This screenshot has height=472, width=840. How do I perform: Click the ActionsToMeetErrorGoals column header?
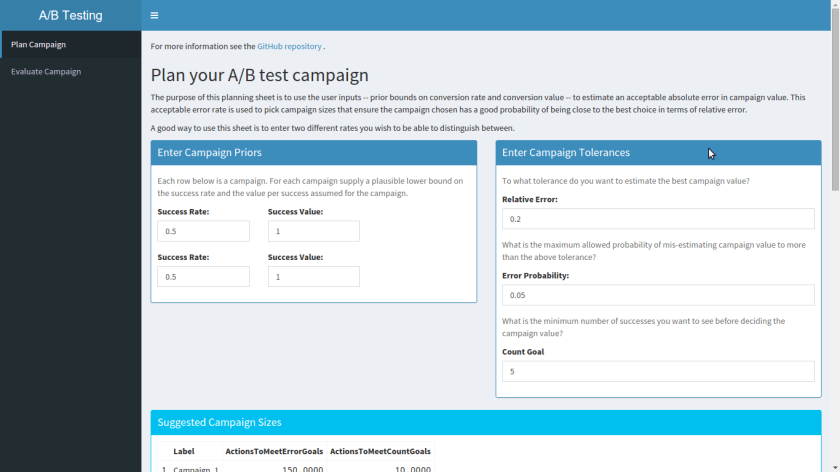click(274, 451)
